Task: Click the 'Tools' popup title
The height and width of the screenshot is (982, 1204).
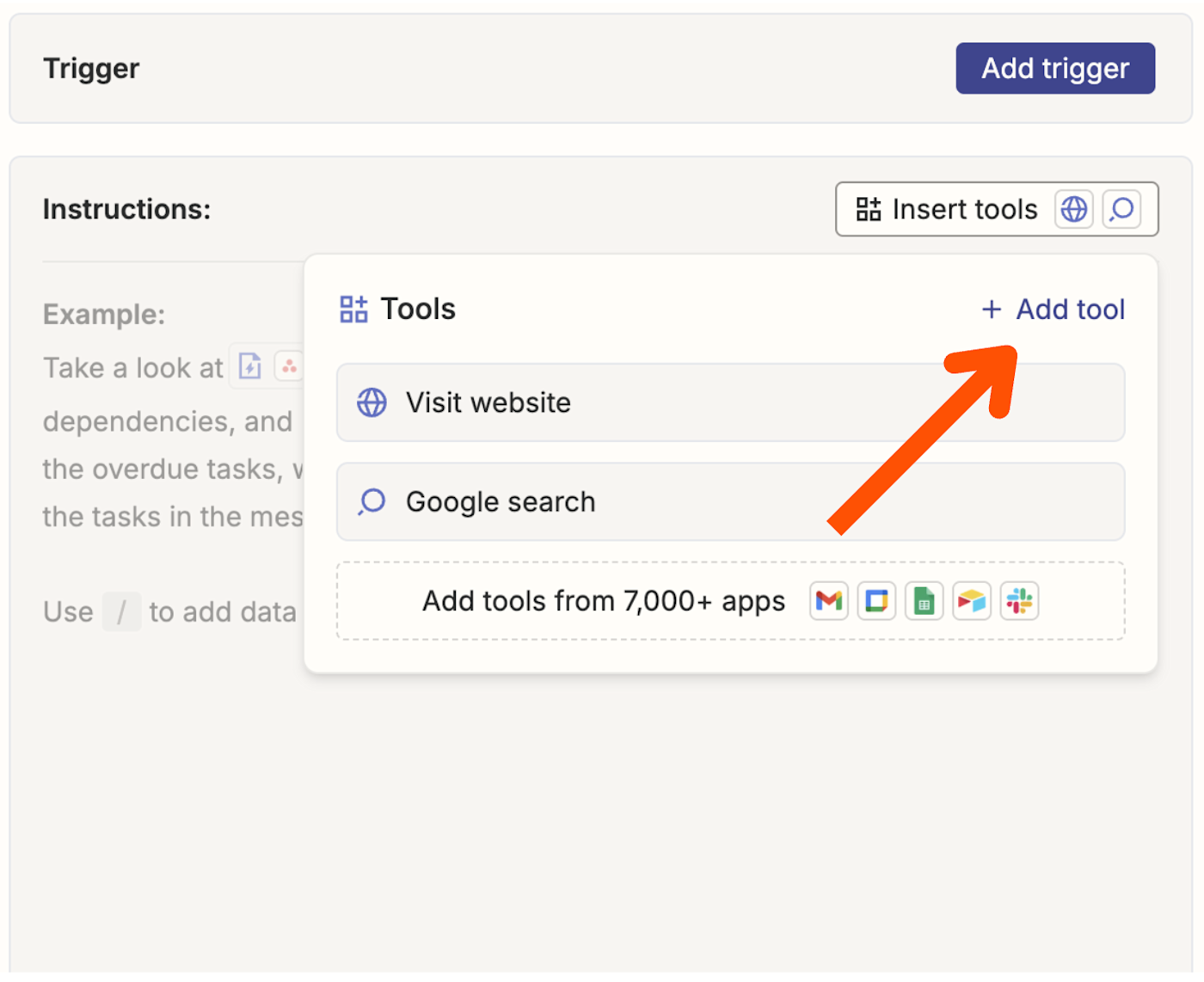Action: 418,309
